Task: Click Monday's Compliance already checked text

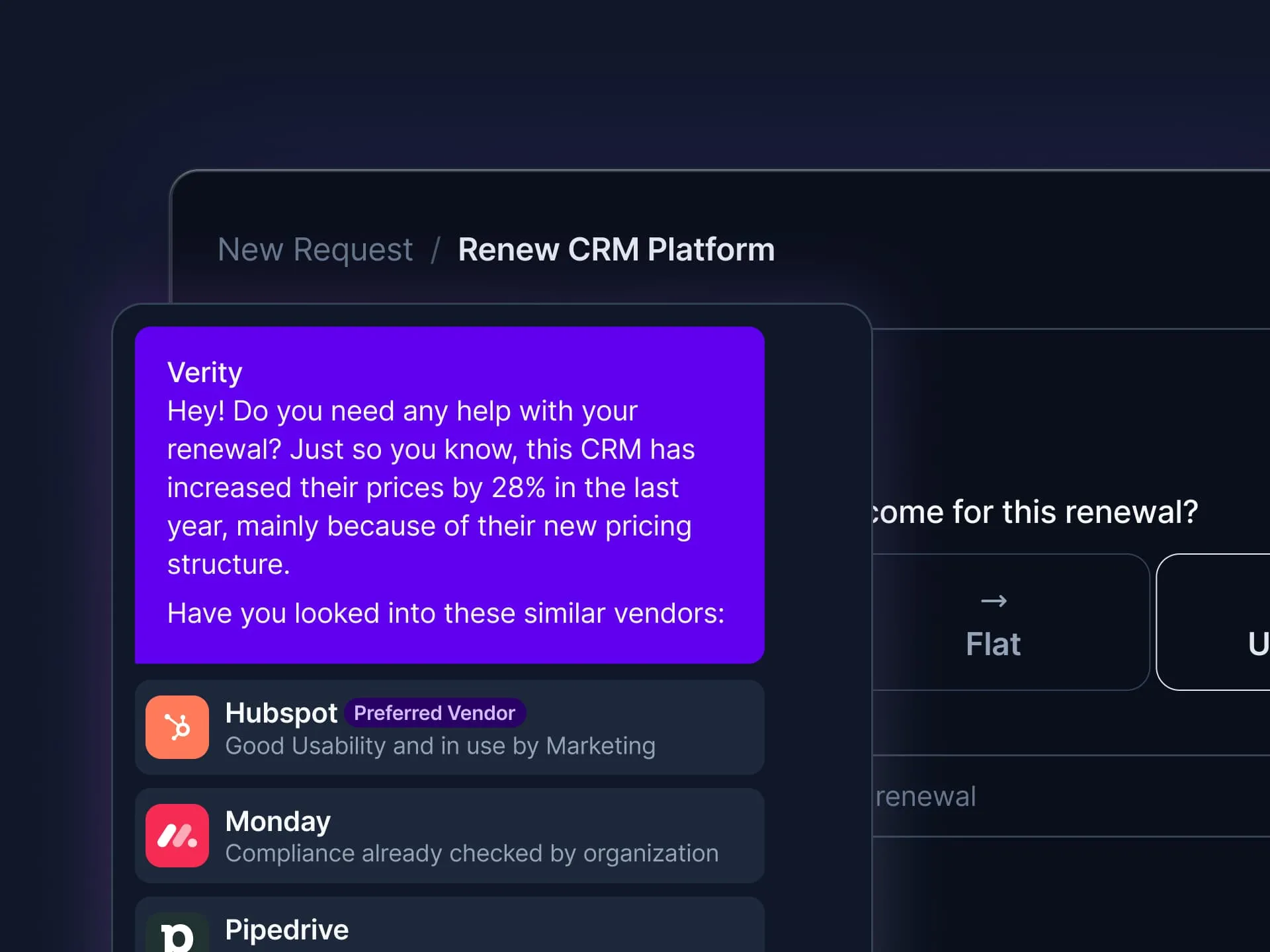Action: click(472, 853)
